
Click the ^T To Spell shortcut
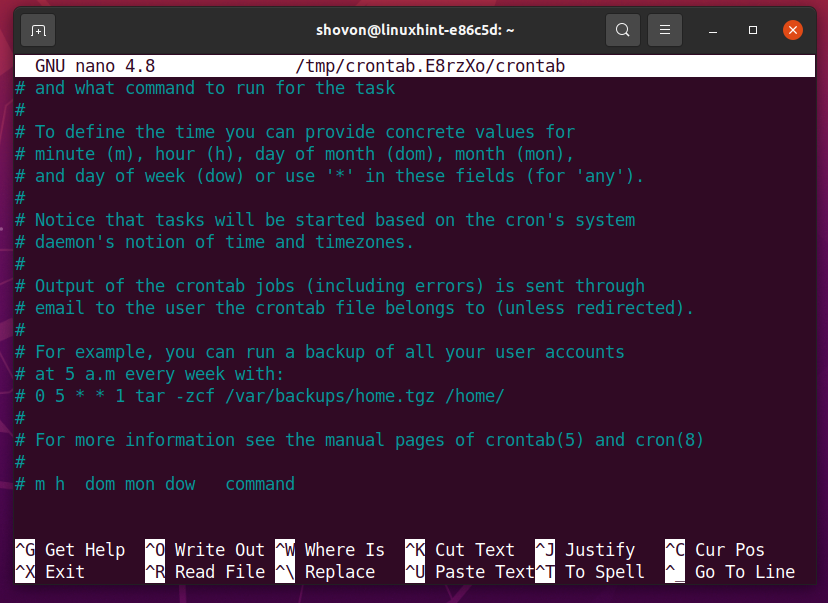[x=590, y=572]
